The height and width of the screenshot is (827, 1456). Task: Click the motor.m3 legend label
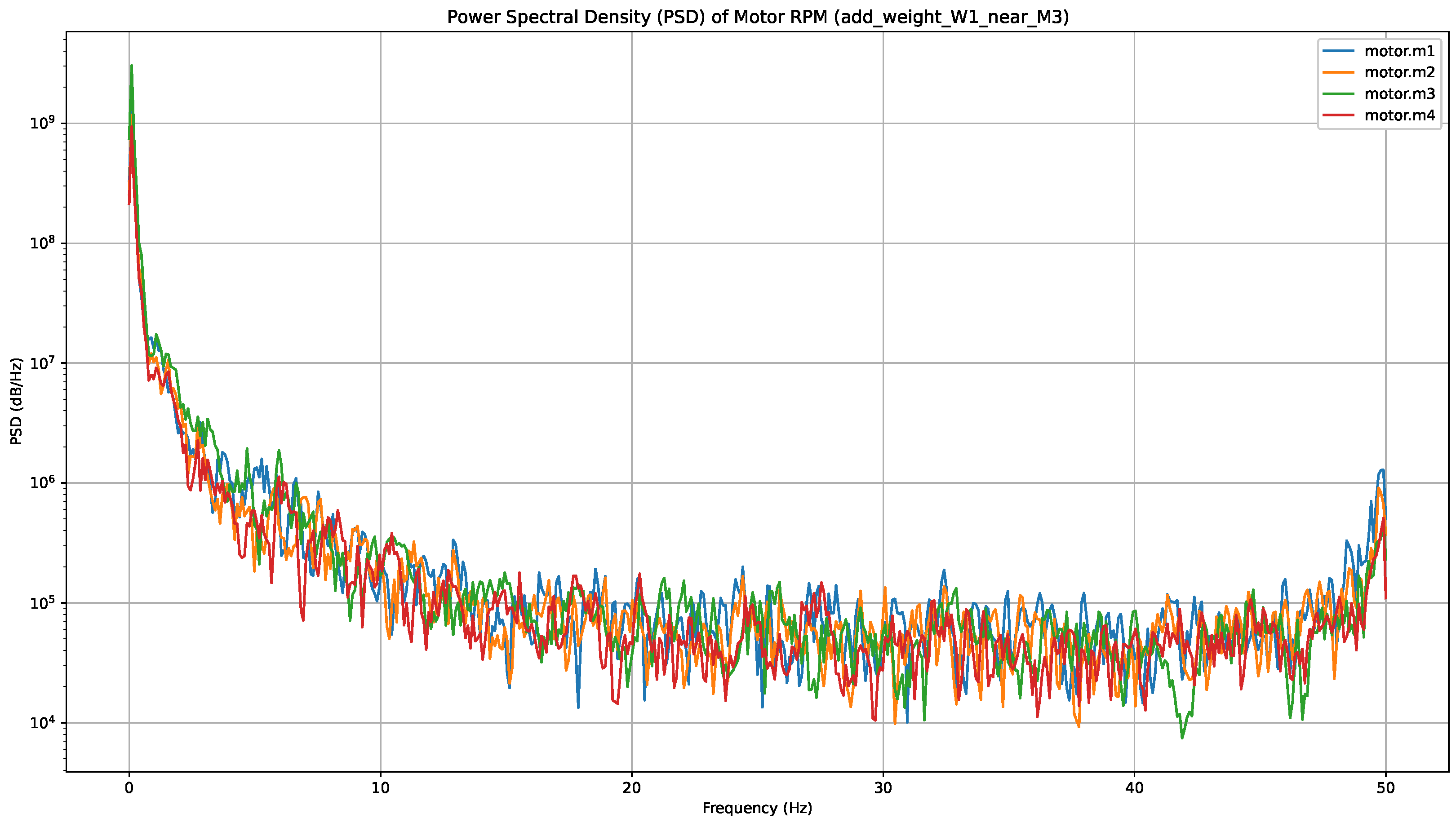tap(1399, 94)
